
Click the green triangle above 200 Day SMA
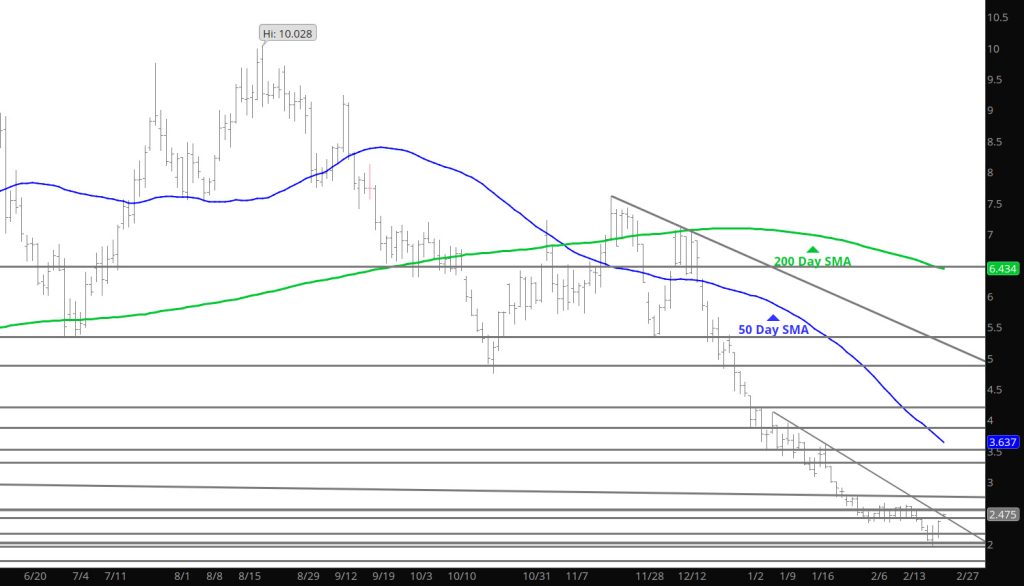point(812,249)
